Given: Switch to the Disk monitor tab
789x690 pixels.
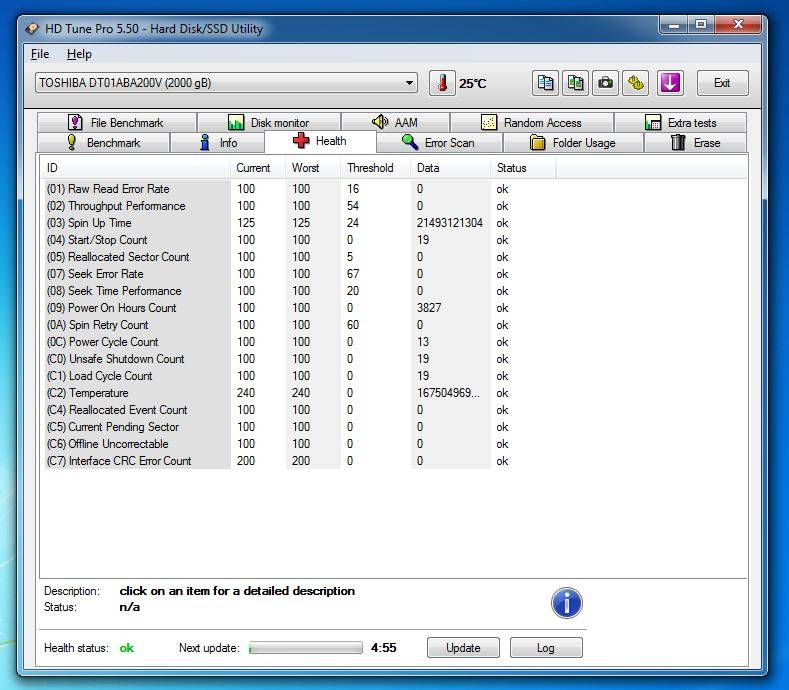Looking at the screenshot, I should 269,122.
